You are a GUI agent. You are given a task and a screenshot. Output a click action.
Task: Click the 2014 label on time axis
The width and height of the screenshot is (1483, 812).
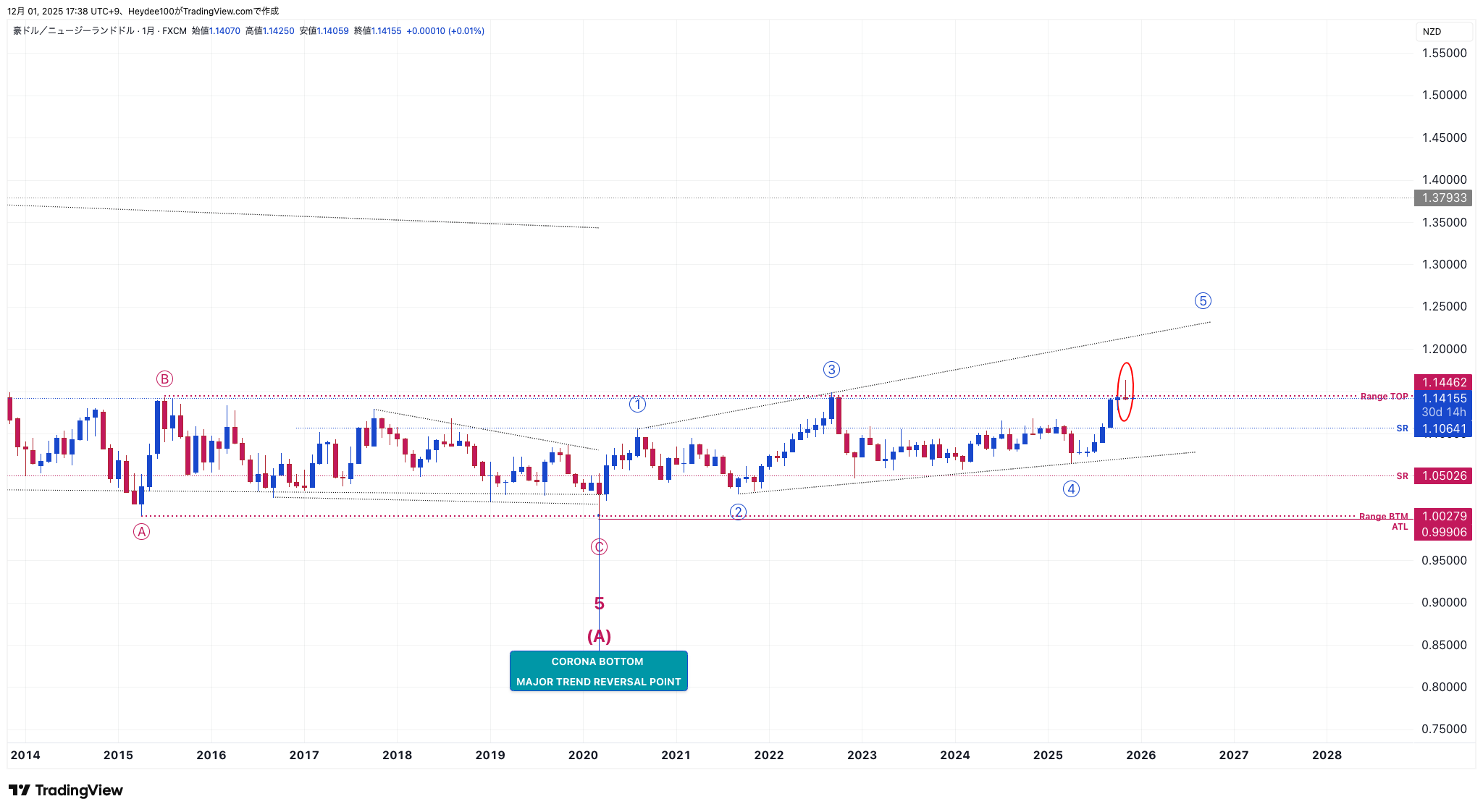[25, 755]
